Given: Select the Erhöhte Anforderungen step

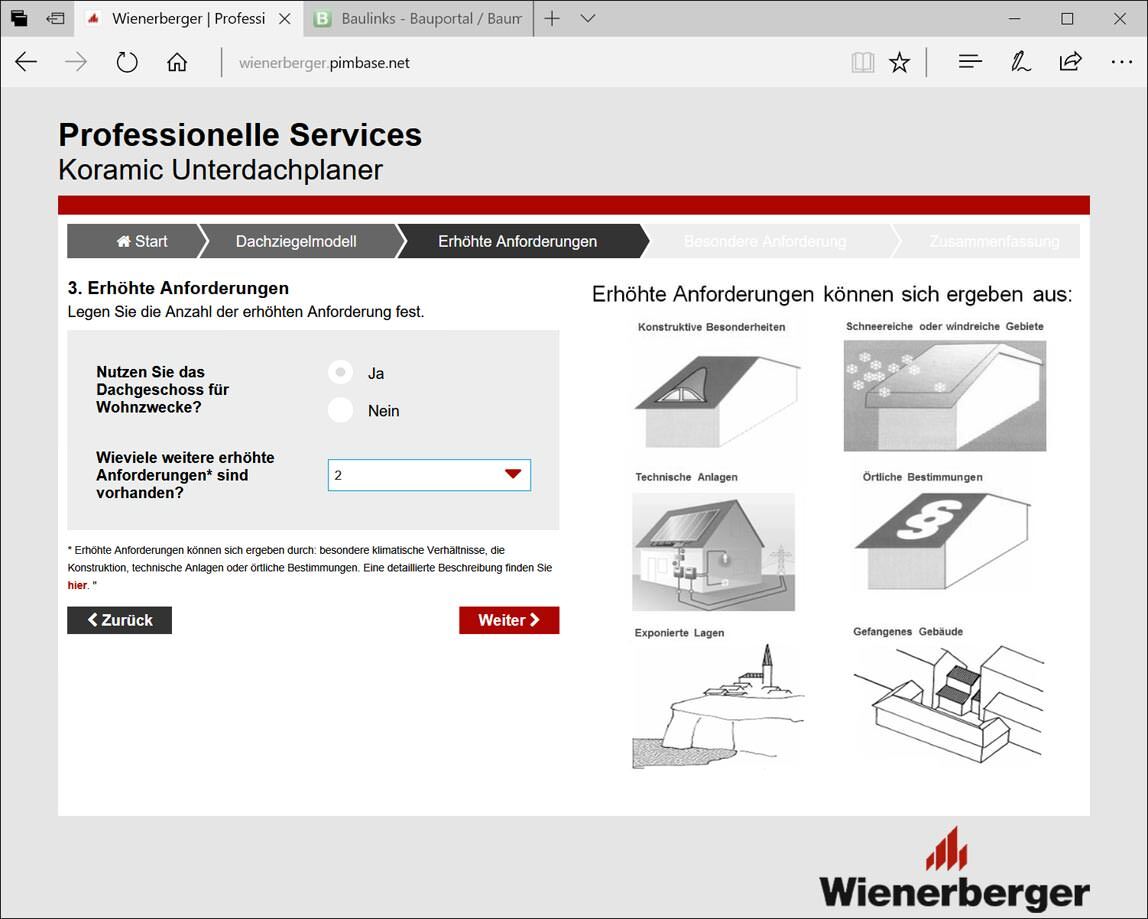Looking at the screenshot, I should point(521,241).
